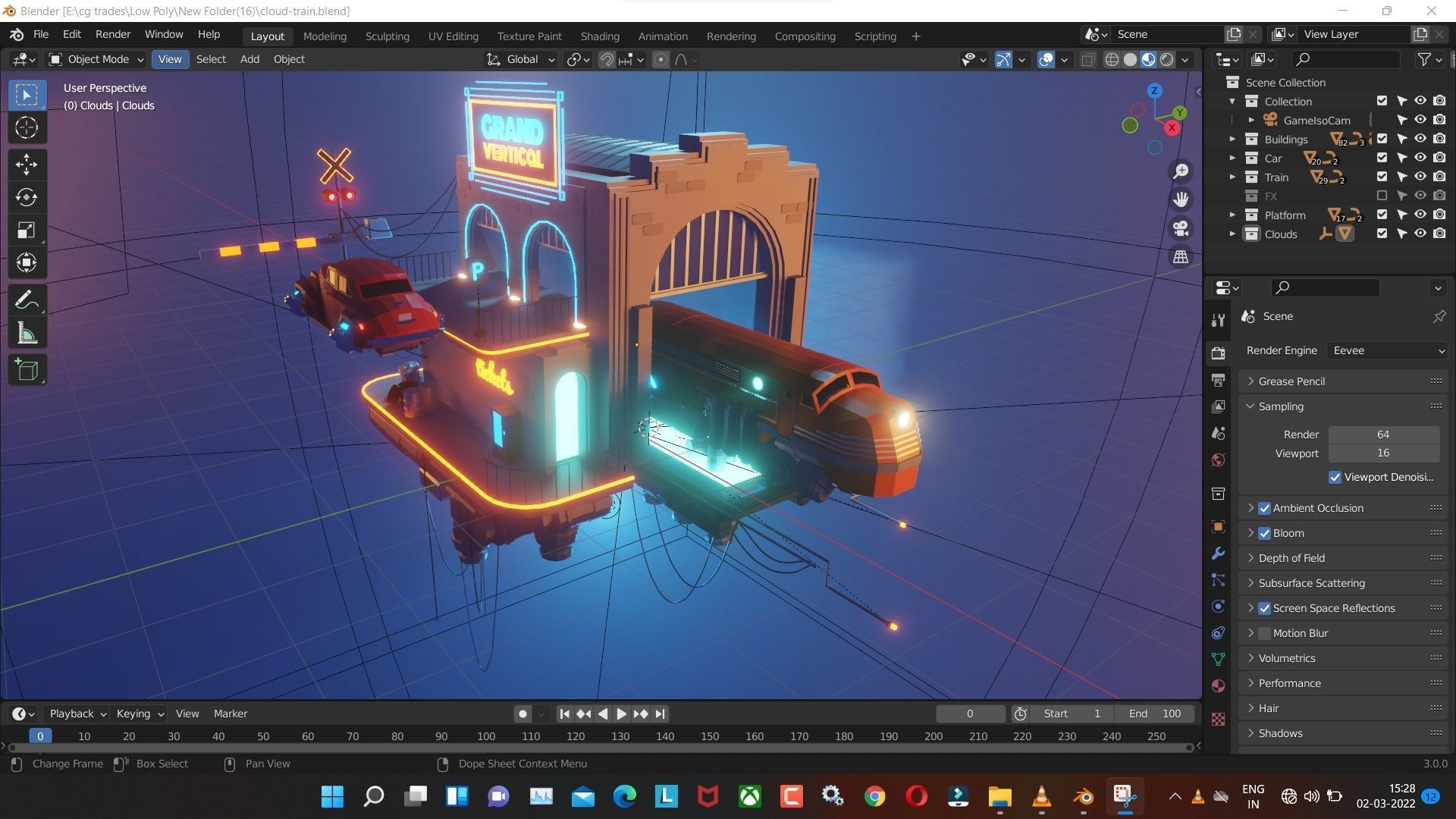This screenshot has height=819, width=1456.
Task: Play the animation forward
Action: (x=621, y=714)
